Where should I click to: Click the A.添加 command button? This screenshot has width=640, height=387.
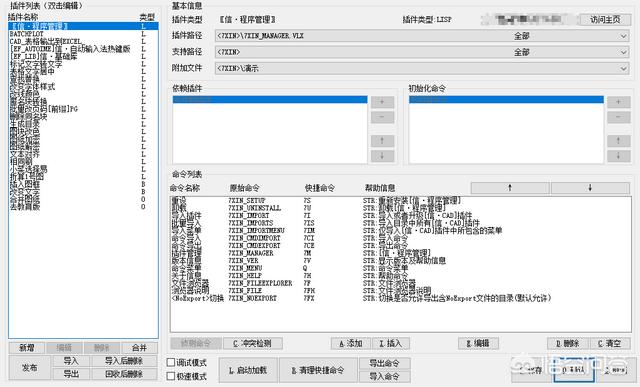pos(351,344)
